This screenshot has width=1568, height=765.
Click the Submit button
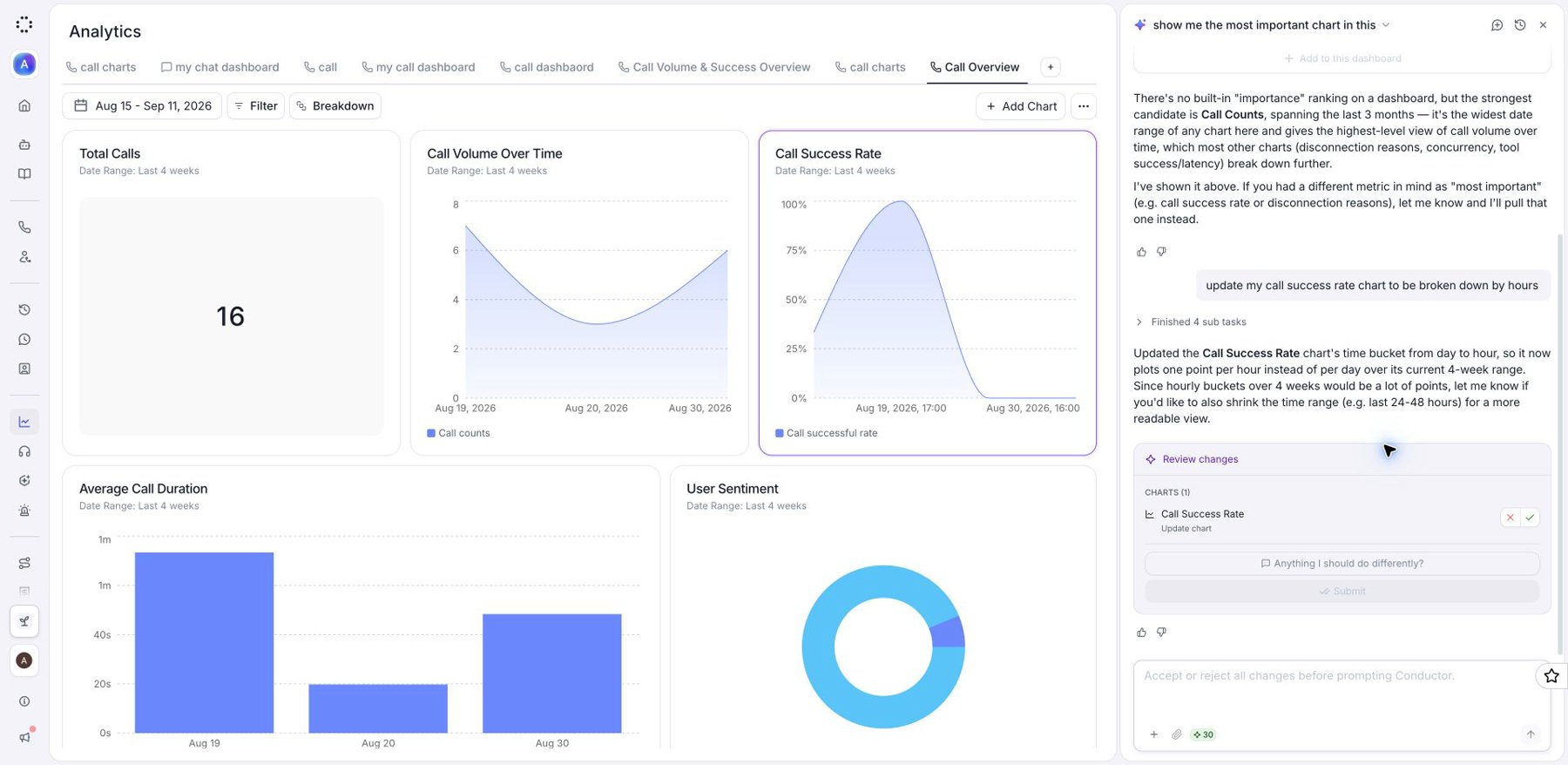(1342, 592)
